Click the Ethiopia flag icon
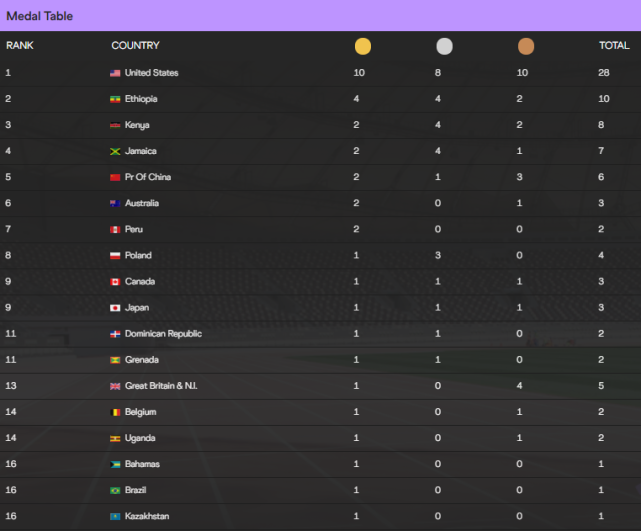Screen dimensions: 641x531 [115, 99]
